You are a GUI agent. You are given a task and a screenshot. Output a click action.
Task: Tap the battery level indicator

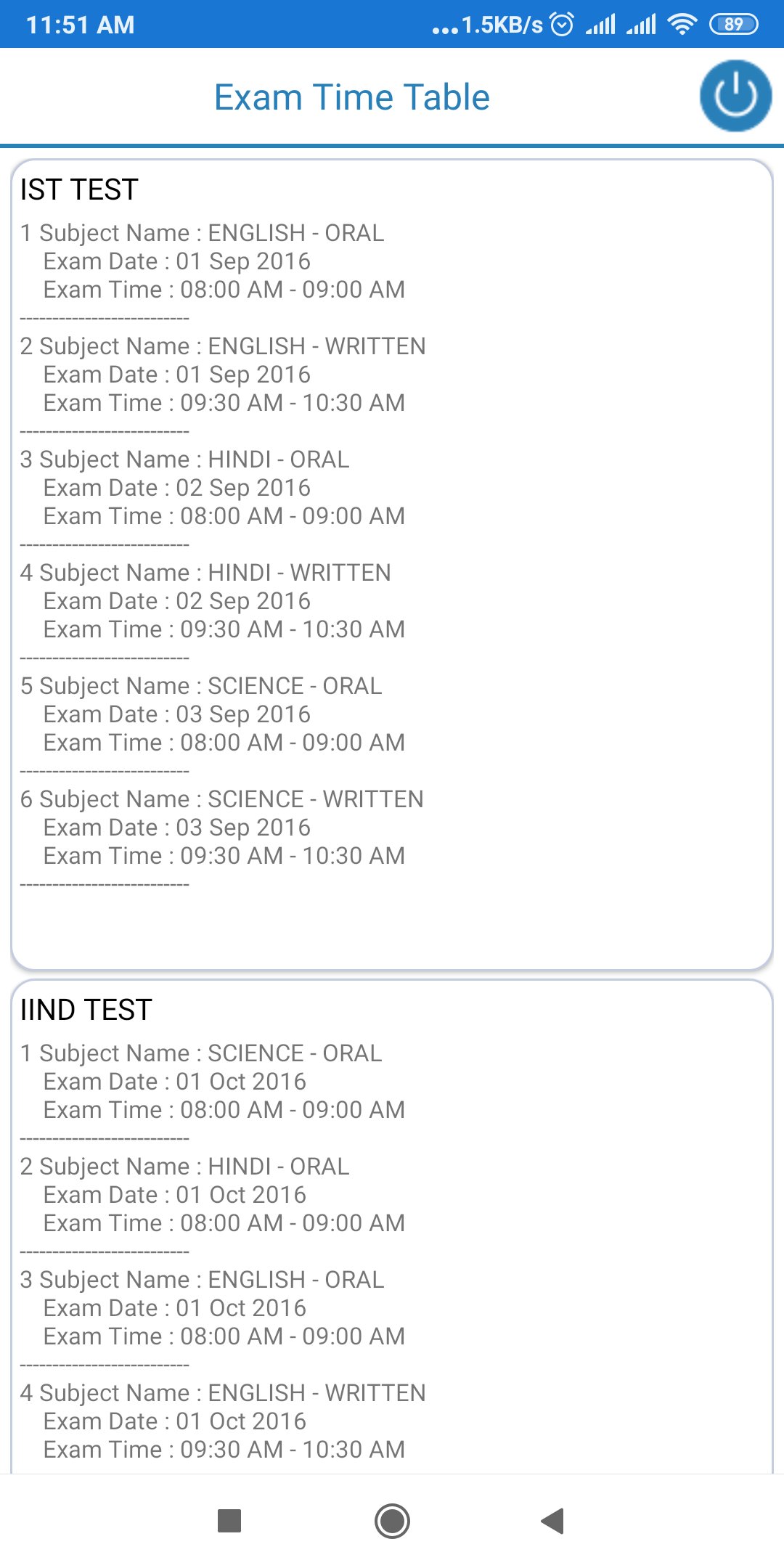click(733, 25)
